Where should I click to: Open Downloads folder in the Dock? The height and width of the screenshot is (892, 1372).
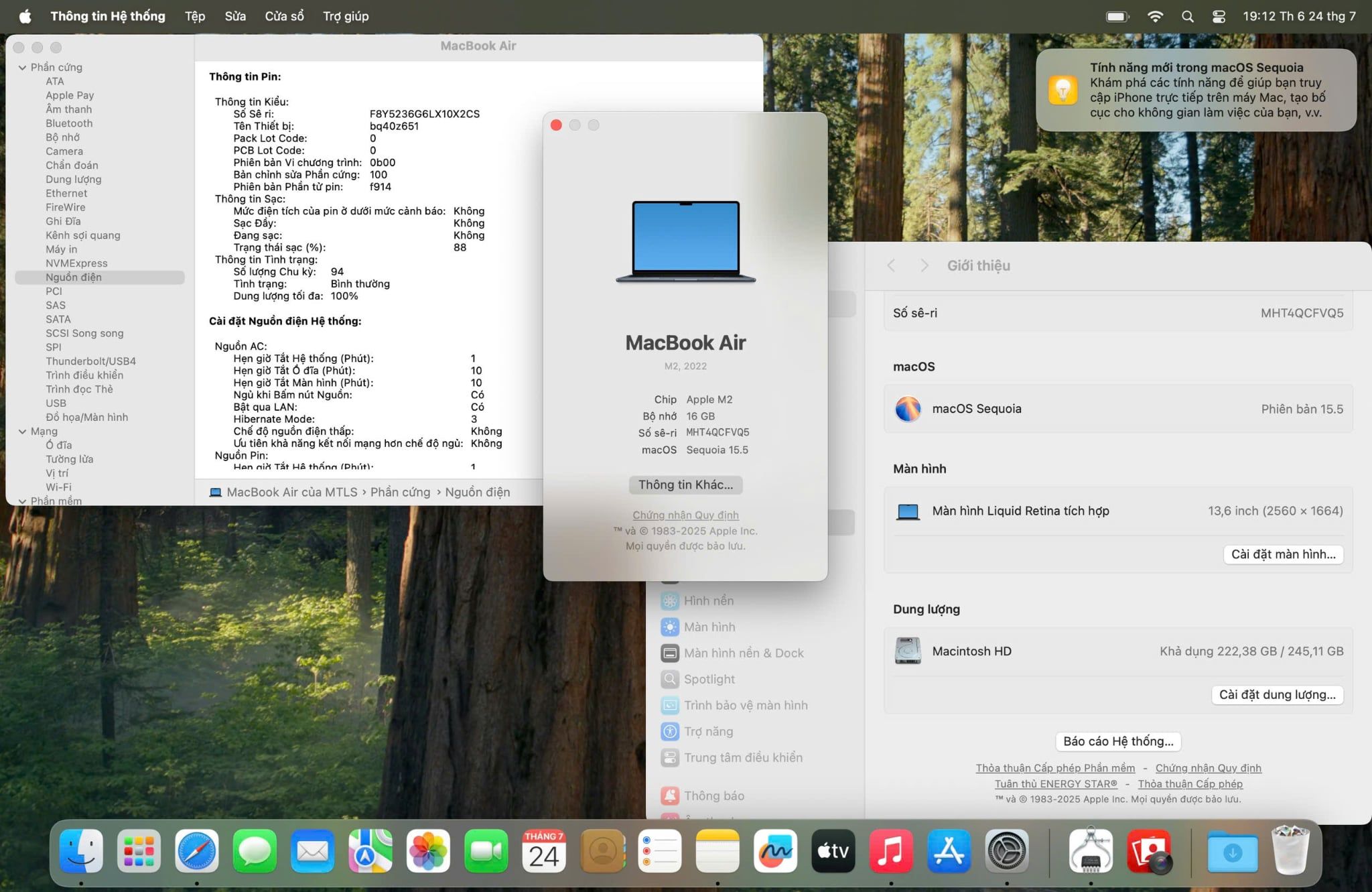pos(1233,851)
